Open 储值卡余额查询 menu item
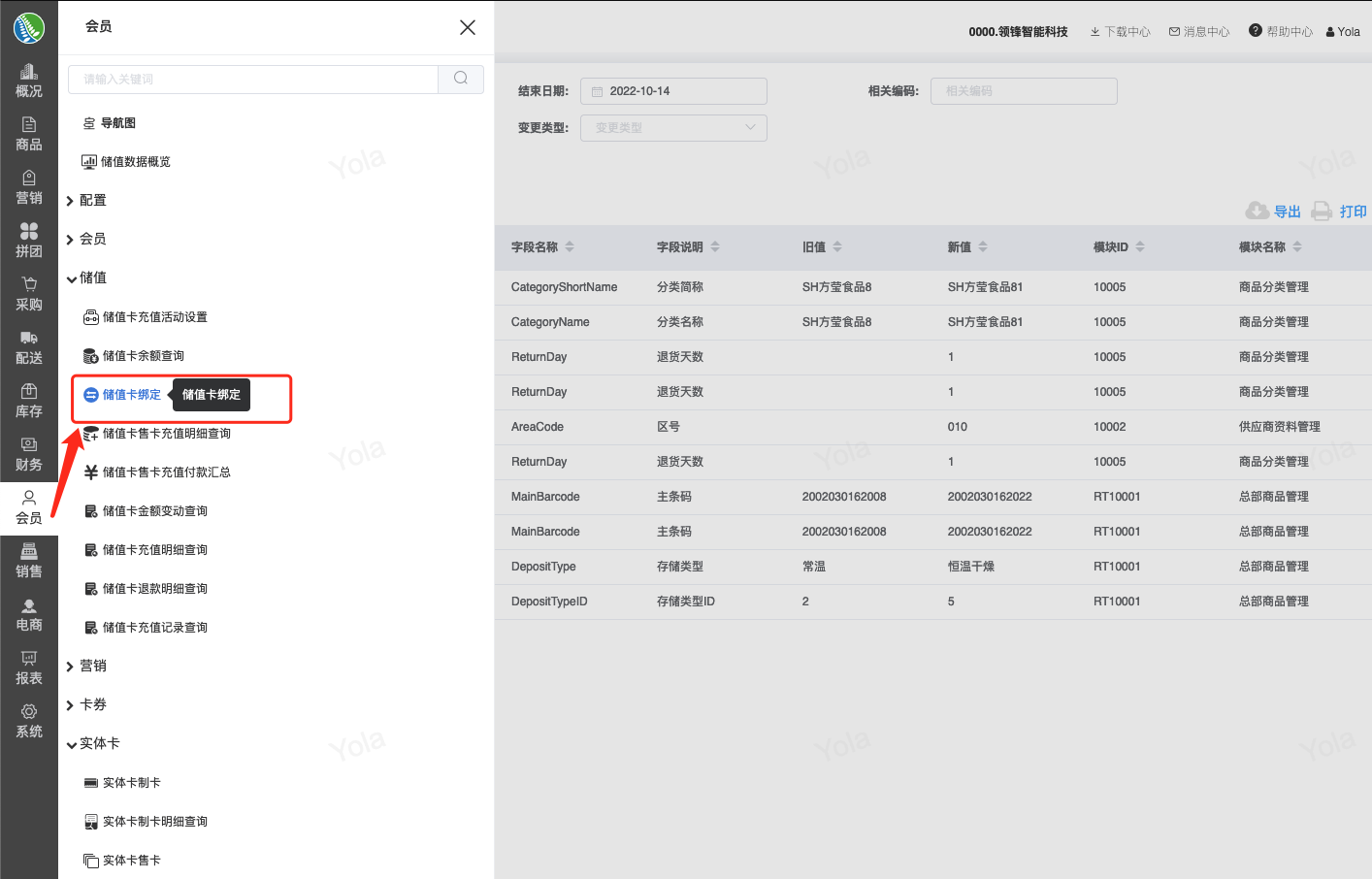1372x879 pixels. (134, 356)
